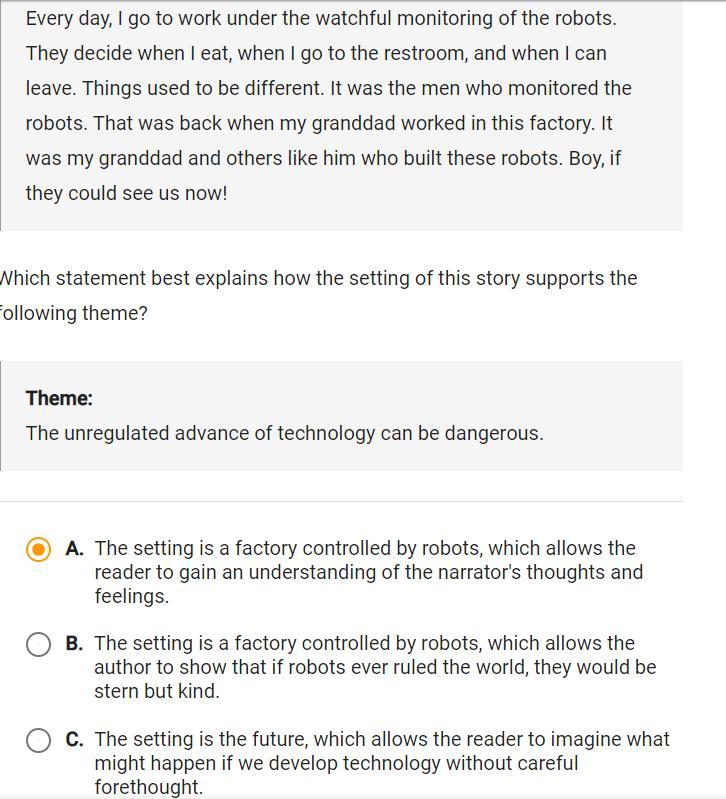
Task: Click the second line of answer C
Action: (x=336, y=763)
